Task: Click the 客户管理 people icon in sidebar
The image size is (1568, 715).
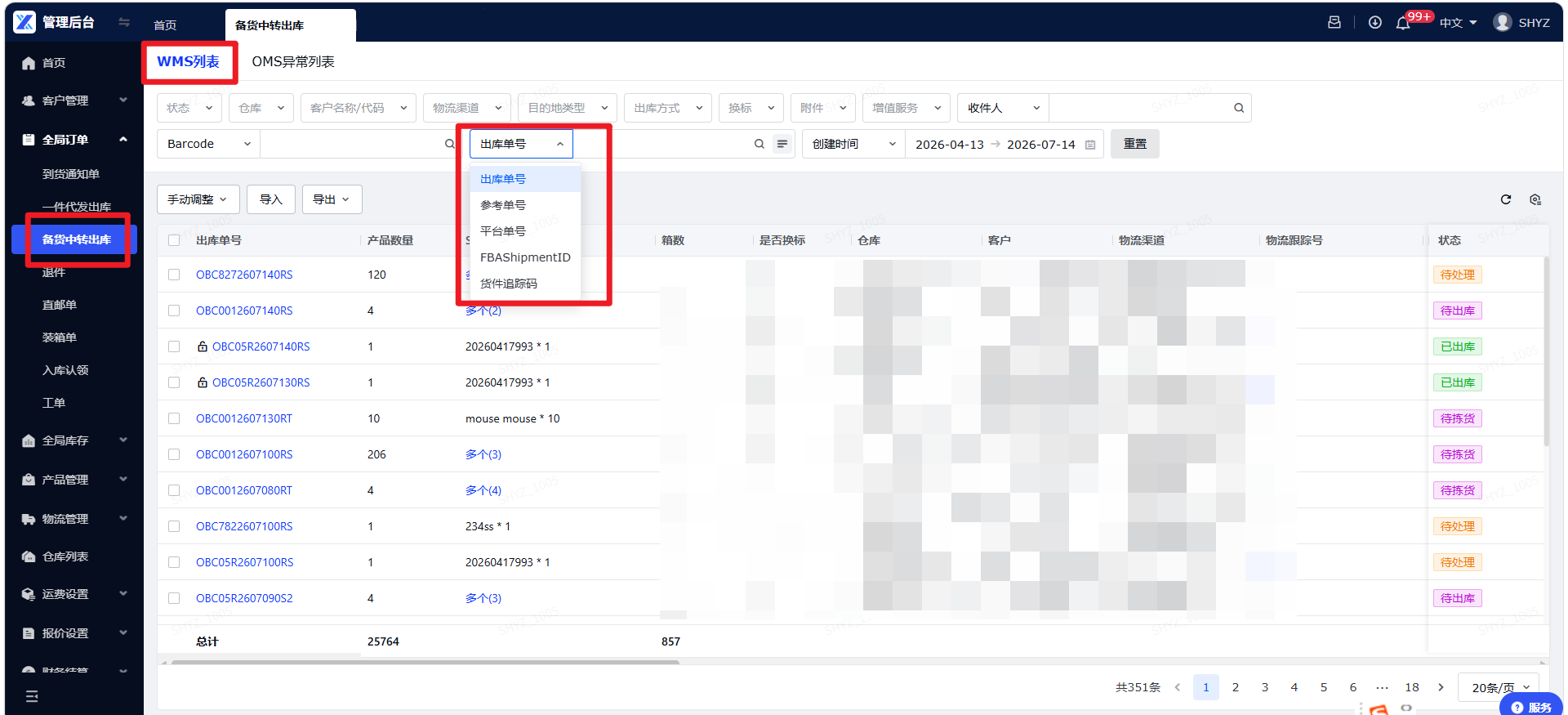Action: [x=29, y=101]
